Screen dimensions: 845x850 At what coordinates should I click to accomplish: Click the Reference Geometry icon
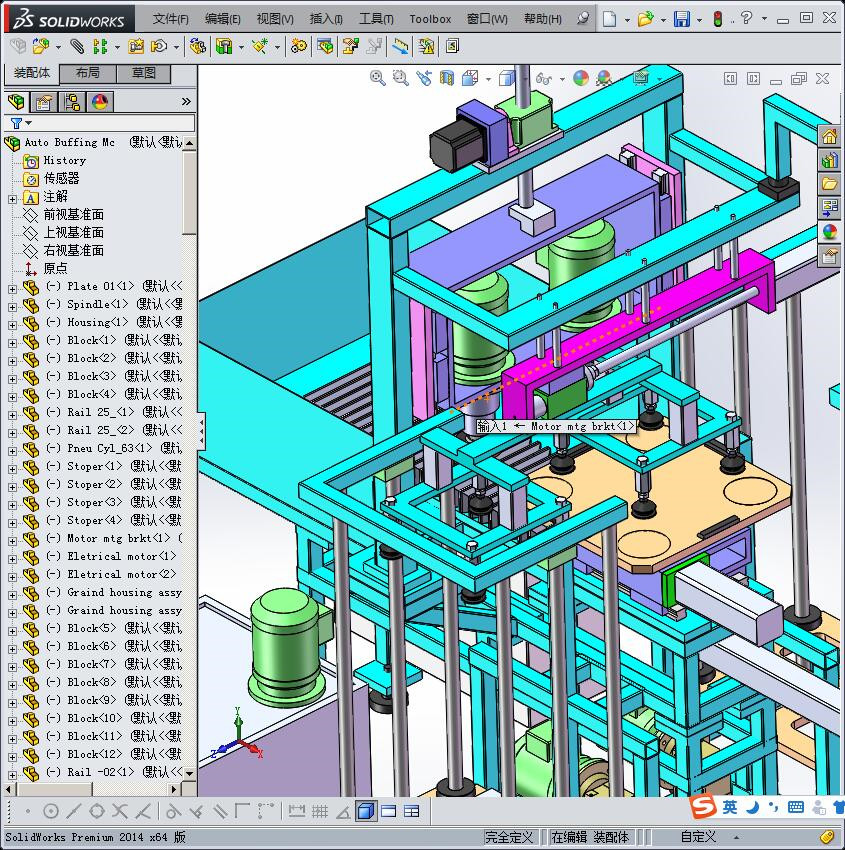pyautogui.click(x=260, y=47)
